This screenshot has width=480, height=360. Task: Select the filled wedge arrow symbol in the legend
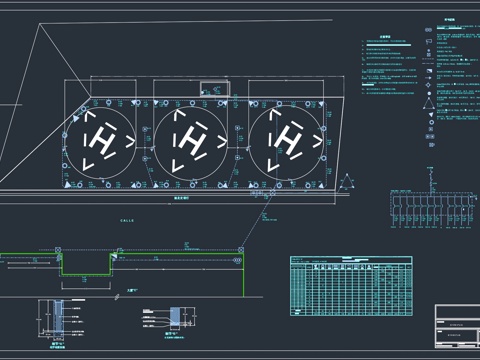(x=431, y=115)
